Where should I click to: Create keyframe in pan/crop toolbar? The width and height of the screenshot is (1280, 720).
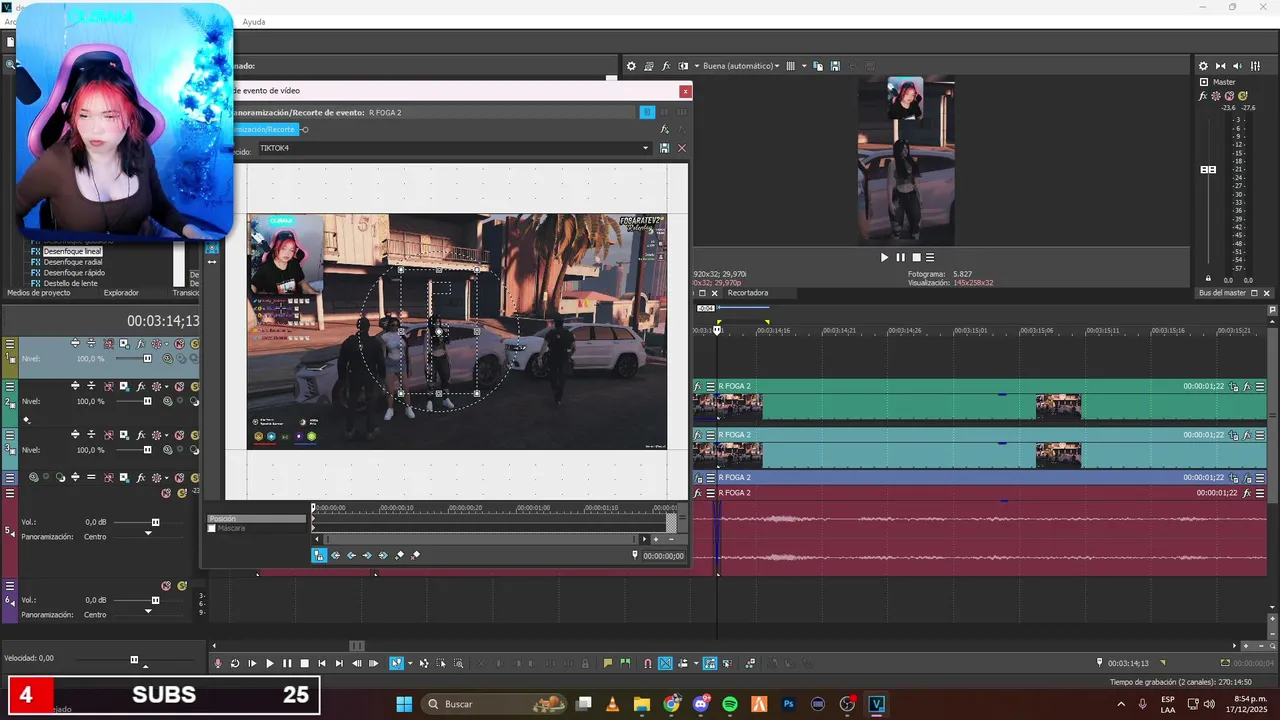click(399, 555)
